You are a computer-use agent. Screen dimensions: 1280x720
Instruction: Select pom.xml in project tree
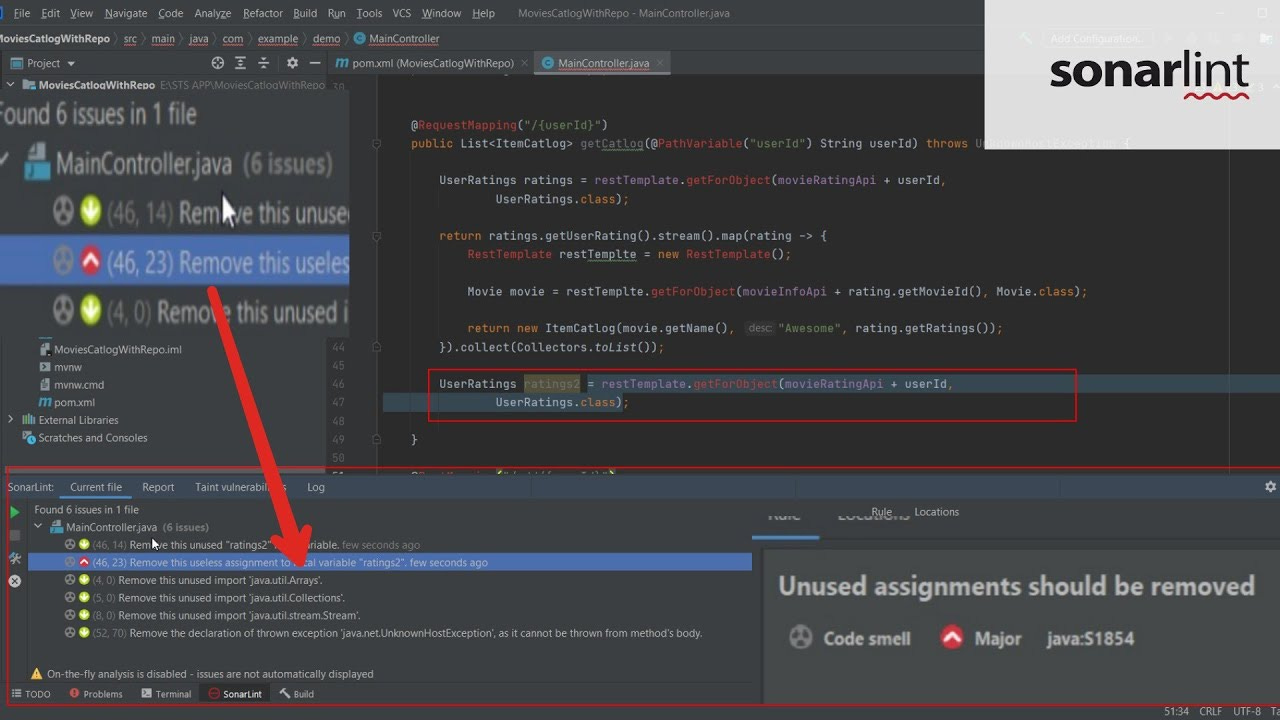[66, 402]
